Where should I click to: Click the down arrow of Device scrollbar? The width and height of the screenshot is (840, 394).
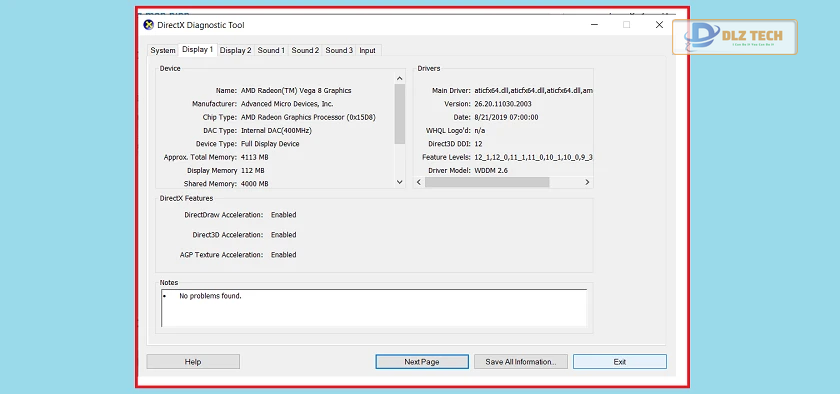pos(400,182)
